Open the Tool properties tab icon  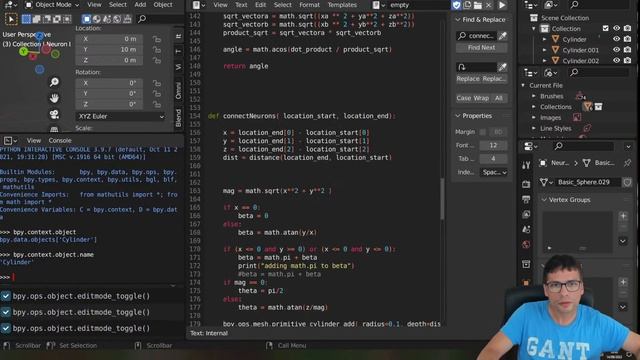(x=526, y=165)
